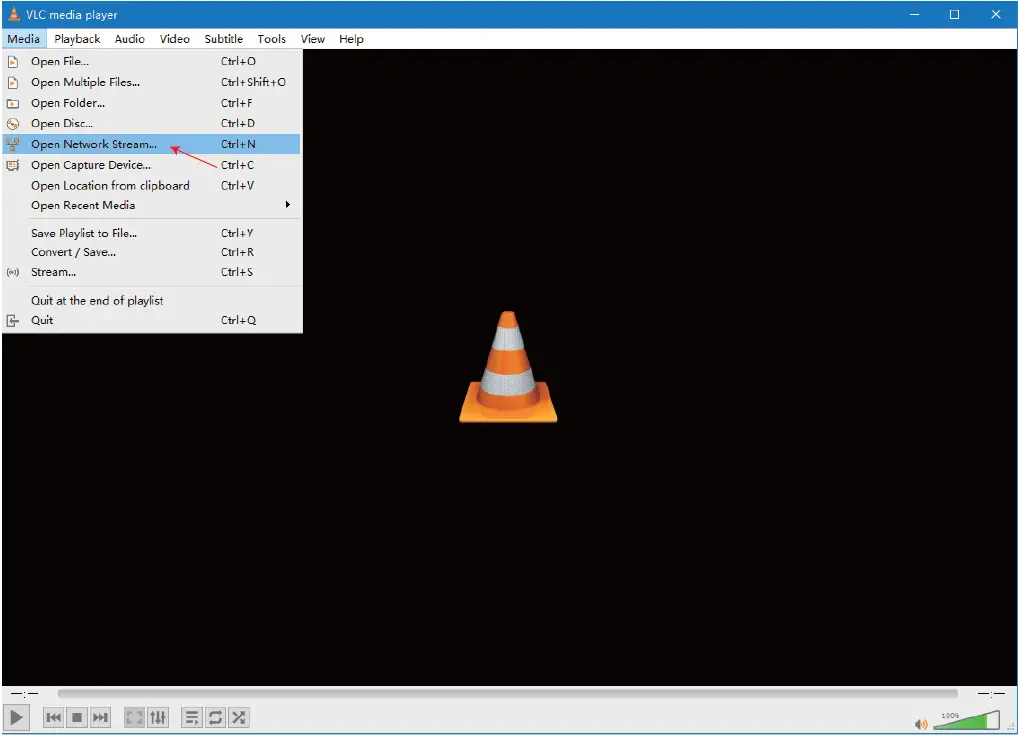This screenshot has width=1018, height=736.
Task: Stop playback with the stop icon
Action: (77, 717)
